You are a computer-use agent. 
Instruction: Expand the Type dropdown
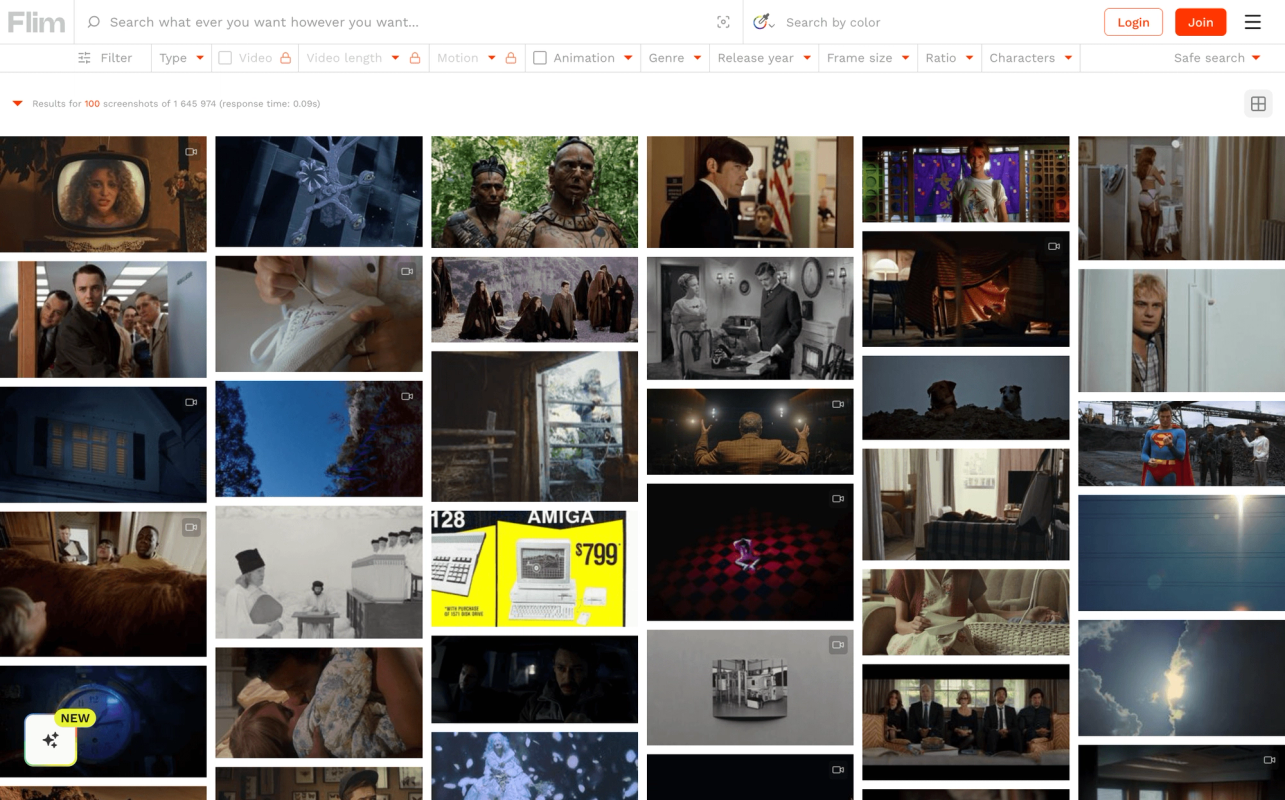pos(182,58)
